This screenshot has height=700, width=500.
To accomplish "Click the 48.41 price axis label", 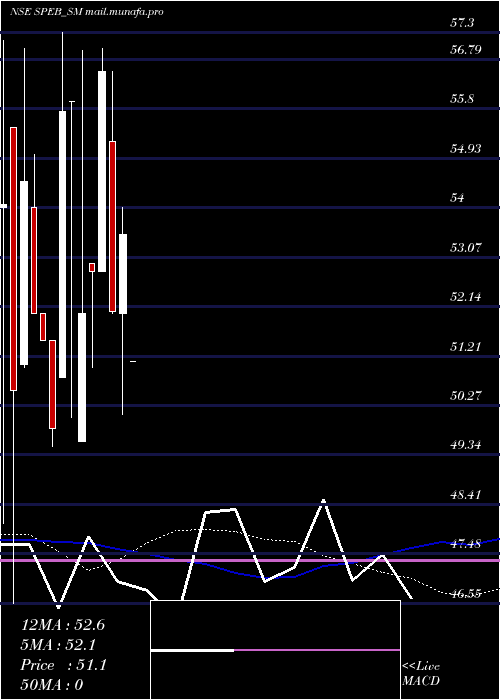I will coord(465,495).
